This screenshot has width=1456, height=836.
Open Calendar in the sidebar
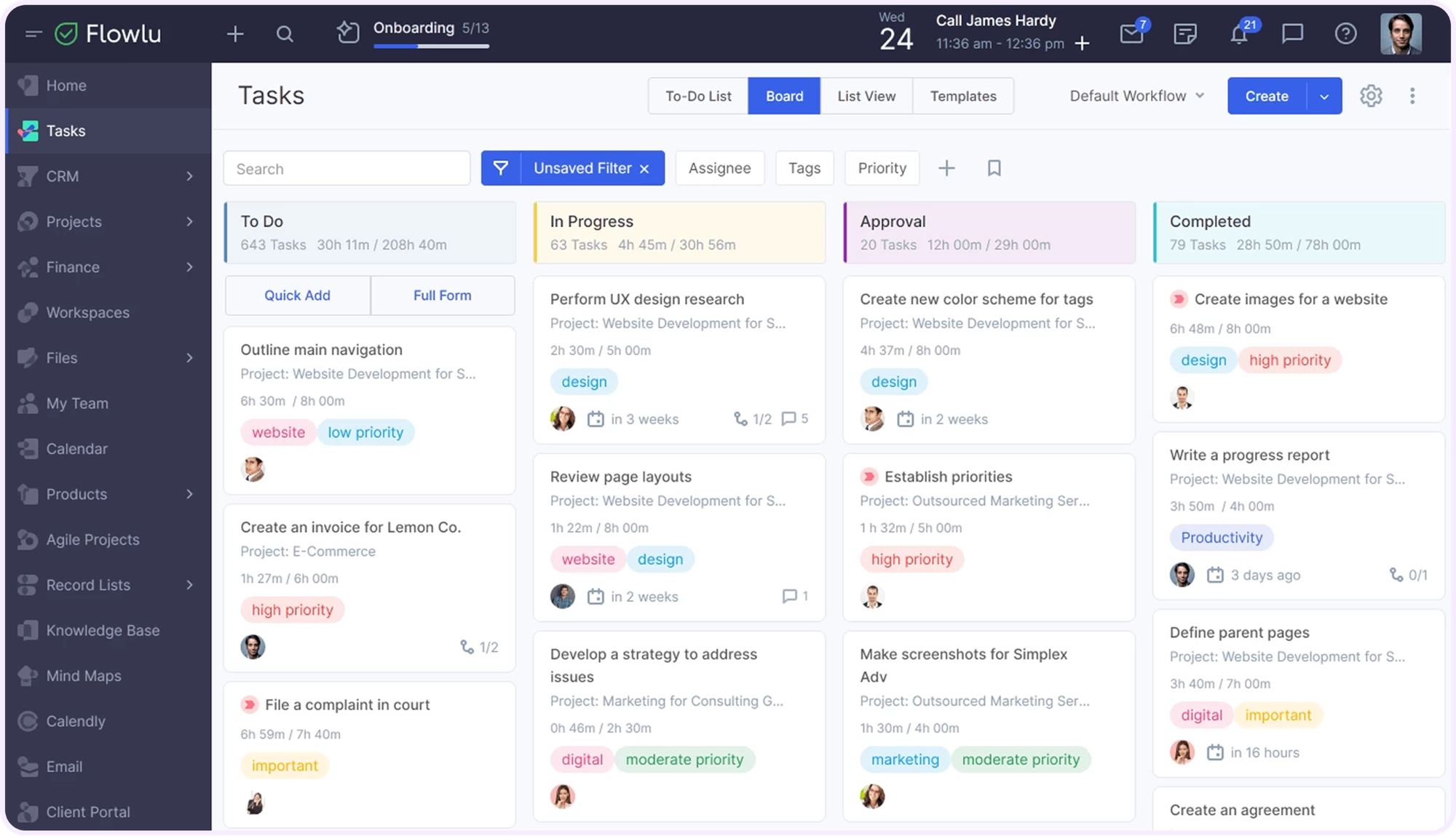(x=108, y=449)
